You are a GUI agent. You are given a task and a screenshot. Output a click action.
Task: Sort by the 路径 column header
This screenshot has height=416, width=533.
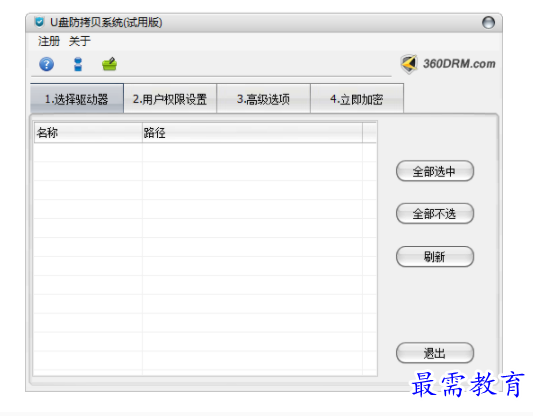click(x=252, y=133)
